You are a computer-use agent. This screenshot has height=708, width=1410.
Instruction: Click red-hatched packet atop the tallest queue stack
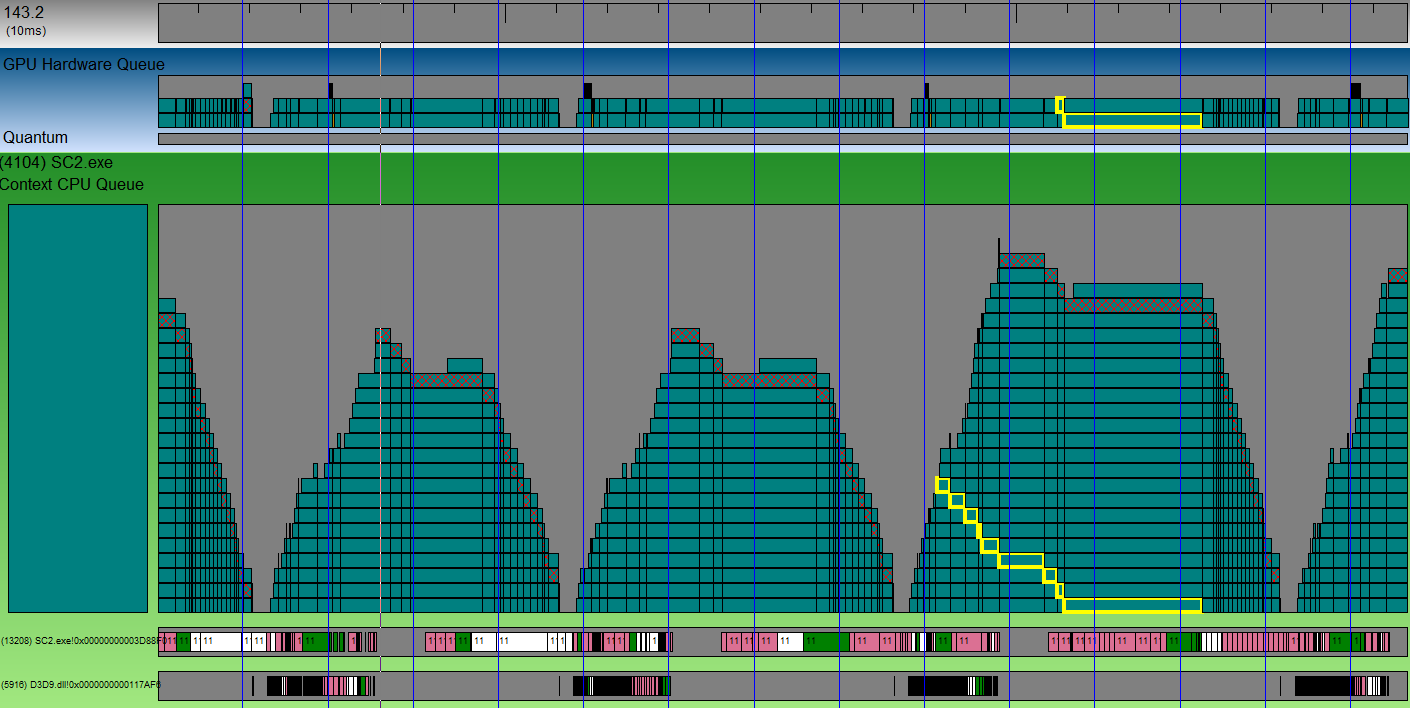1021,260
